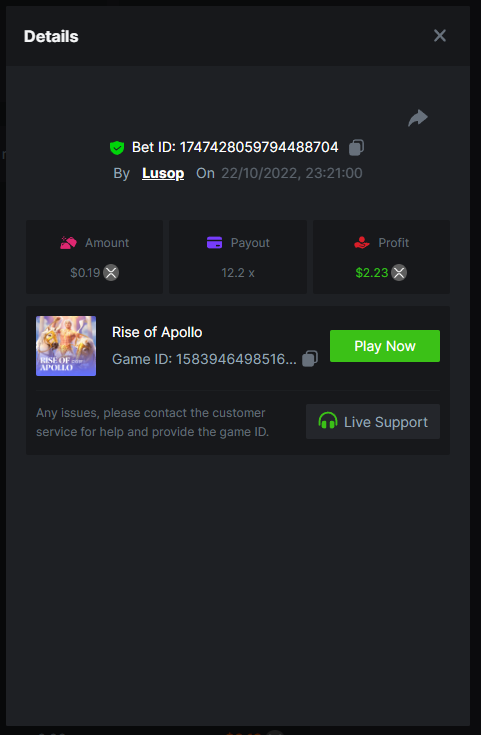
Task: Click the 12.2 x payout value
Action: pyautogui.click(x=238, y=273)
